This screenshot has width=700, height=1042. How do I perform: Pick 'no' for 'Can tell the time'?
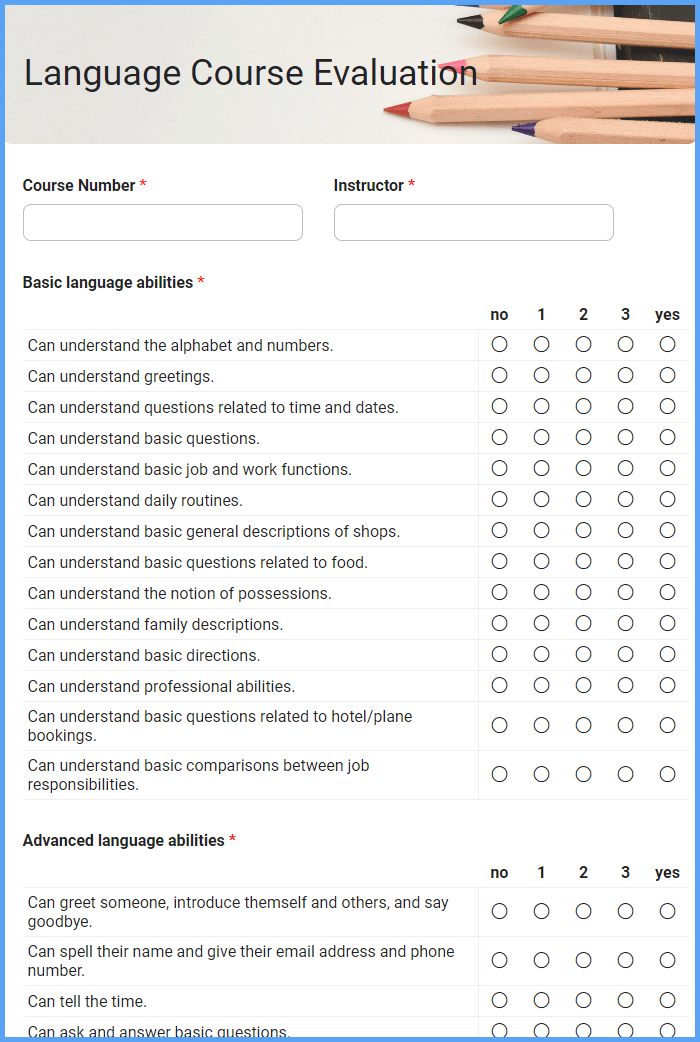pos(499,1001)
